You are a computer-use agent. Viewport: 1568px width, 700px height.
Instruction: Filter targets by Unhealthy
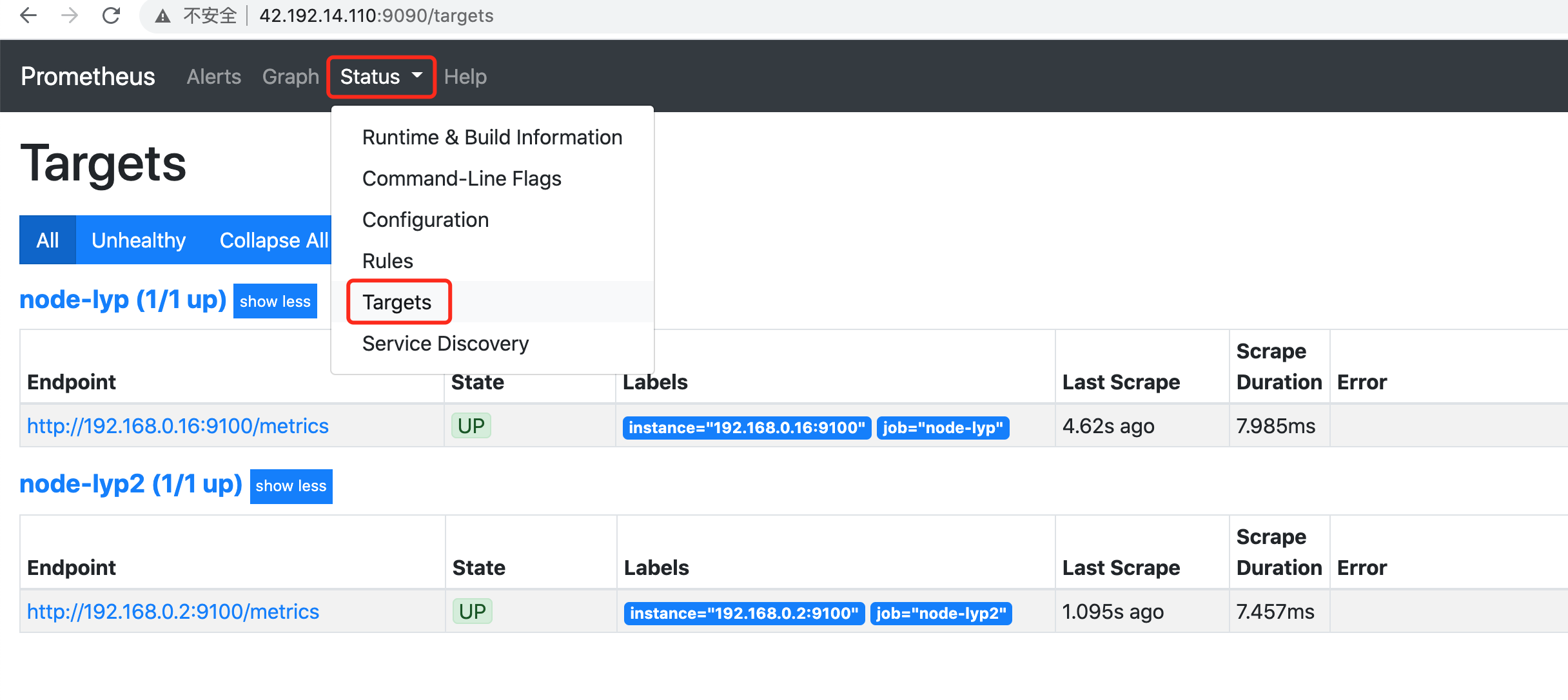(139, 240)
